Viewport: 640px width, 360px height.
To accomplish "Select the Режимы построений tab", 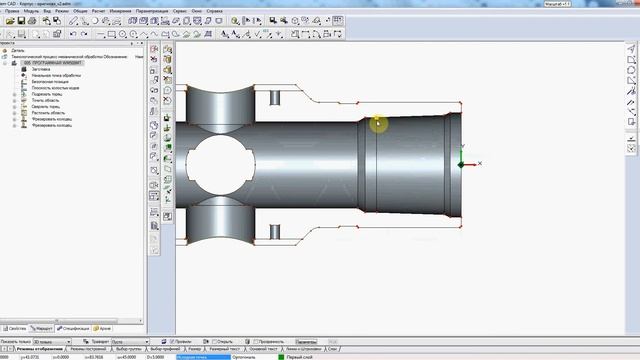I will pos(88,349).
